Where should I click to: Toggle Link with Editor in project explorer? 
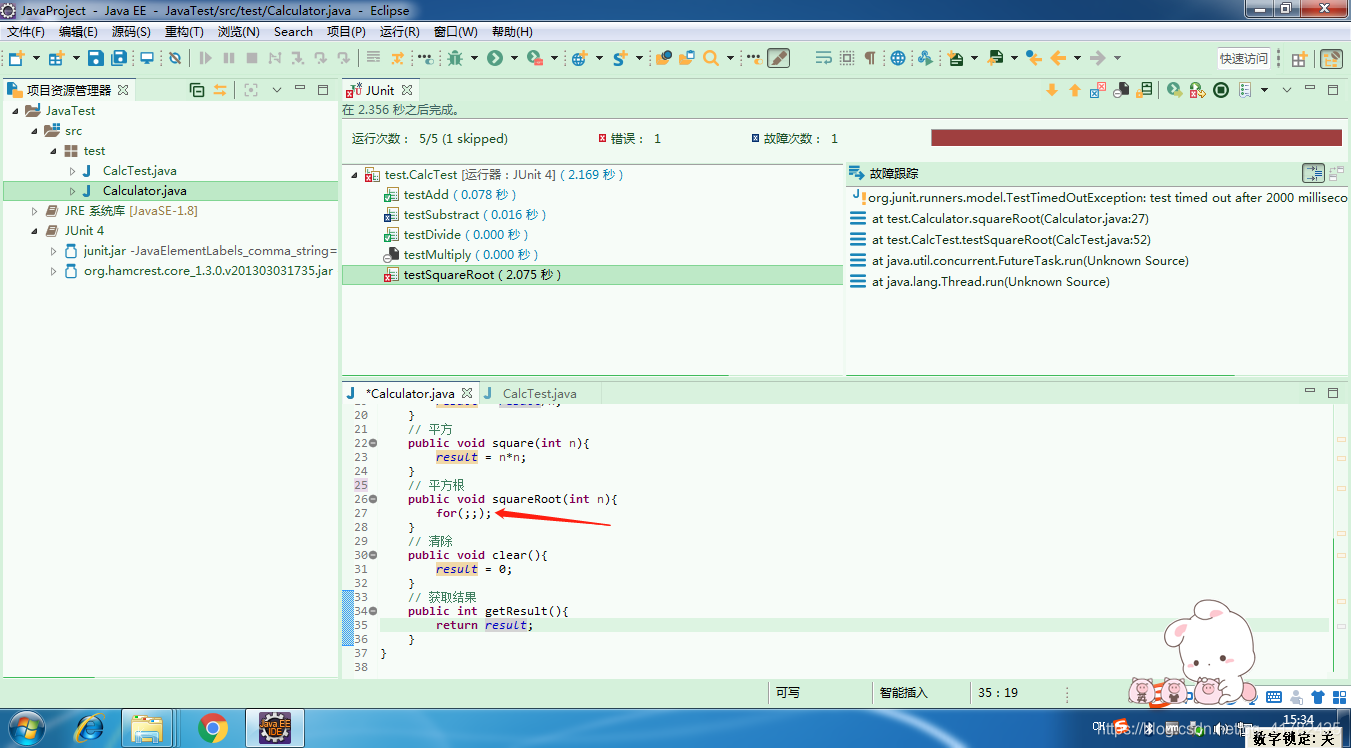click(220, 90)
